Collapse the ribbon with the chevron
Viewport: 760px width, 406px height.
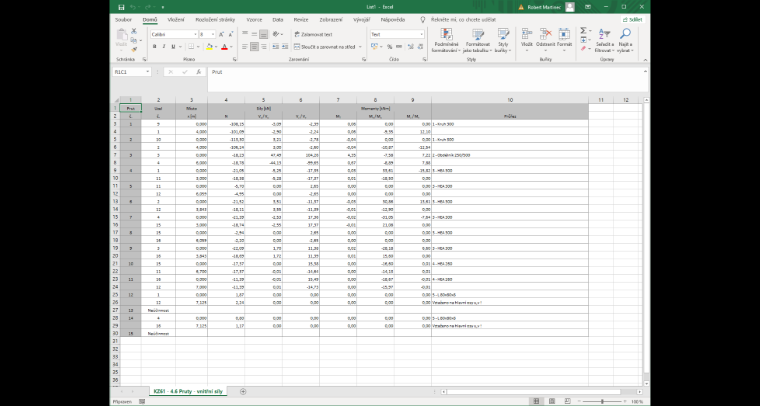coord(645,60)
